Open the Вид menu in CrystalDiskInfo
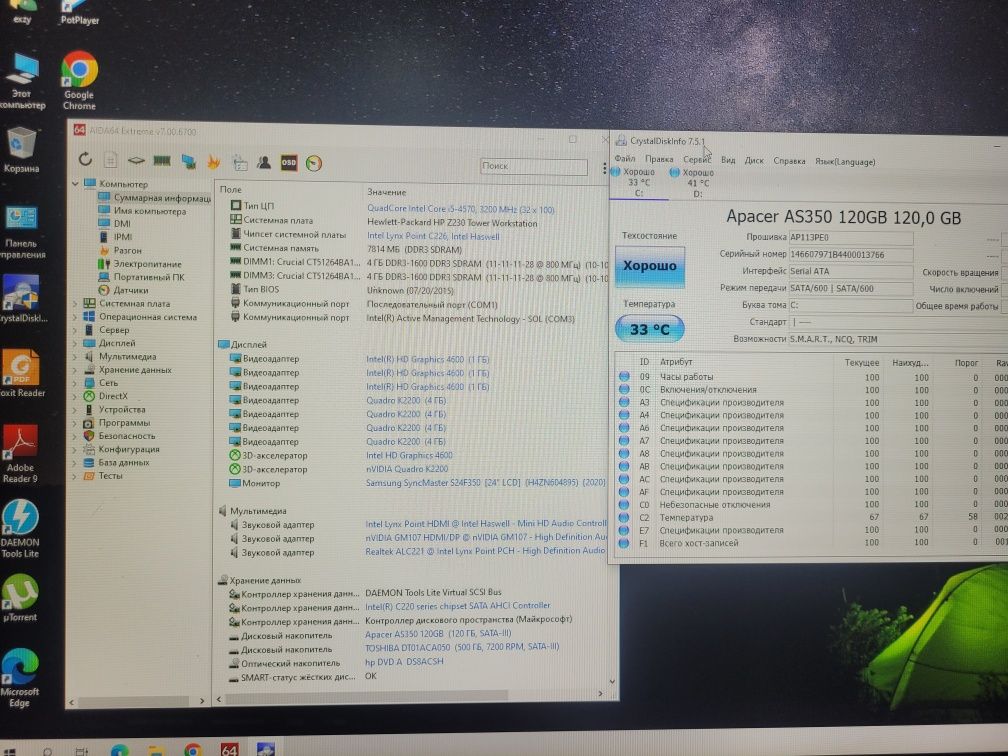This screenshot has height=756, width=1008. coord(728,160)
